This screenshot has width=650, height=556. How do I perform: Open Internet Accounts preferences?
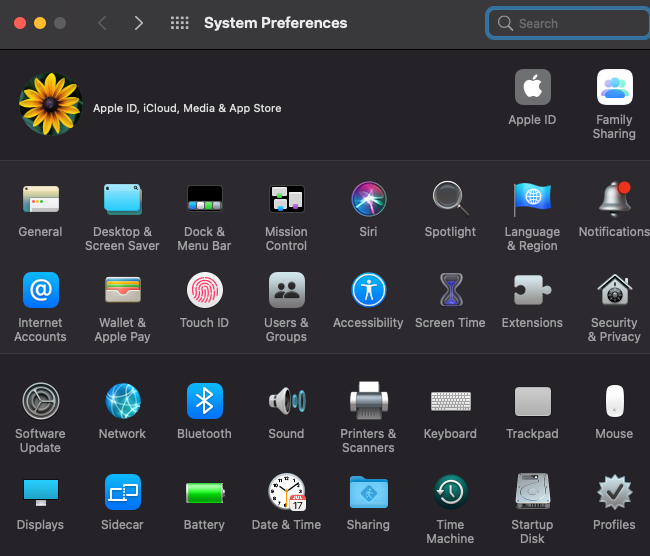point(41,290)
